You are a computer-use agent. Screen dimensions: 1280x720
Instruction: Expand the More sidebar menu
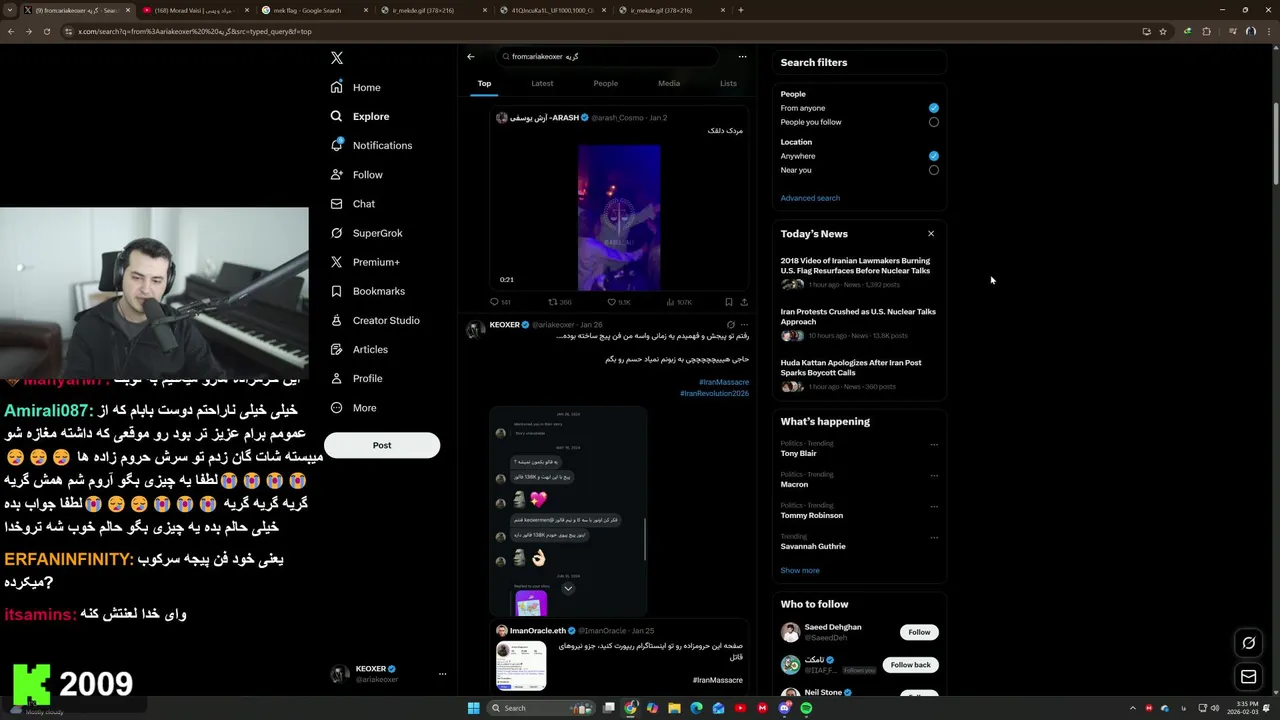pos(353,407)
